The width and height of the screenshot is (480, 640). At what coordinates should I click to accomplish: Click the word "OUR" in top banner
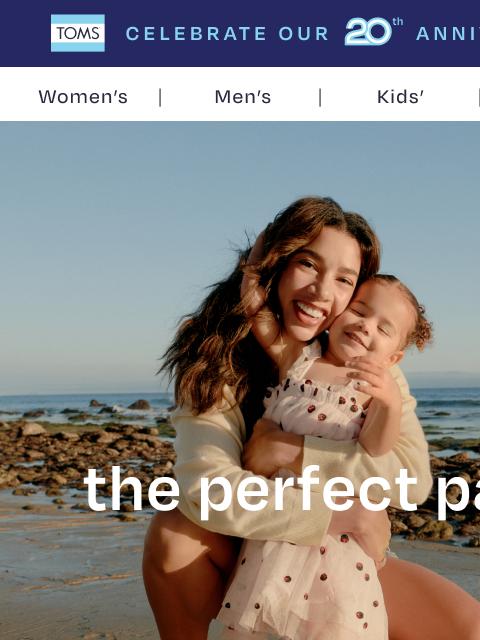[x=304, y=34]
